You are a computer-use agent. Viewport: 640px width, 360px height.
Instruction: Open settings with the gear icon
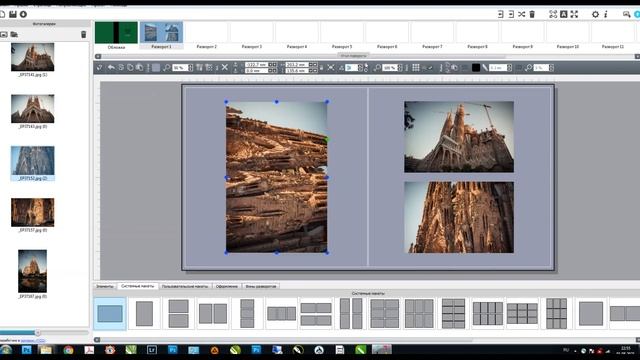click(x=596, y=14)
